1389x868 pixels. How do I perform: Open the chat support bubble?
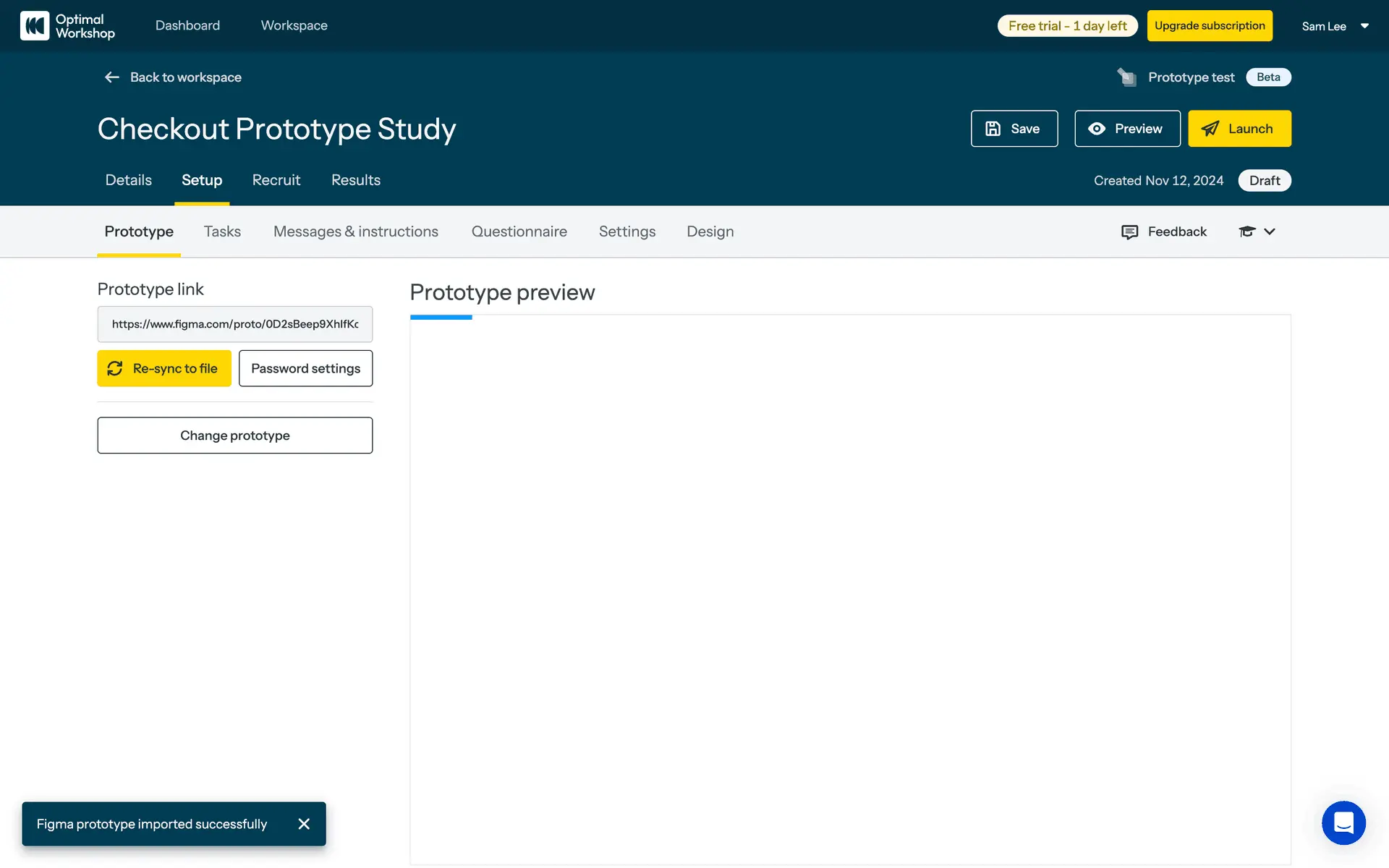tap(1343, 822)
